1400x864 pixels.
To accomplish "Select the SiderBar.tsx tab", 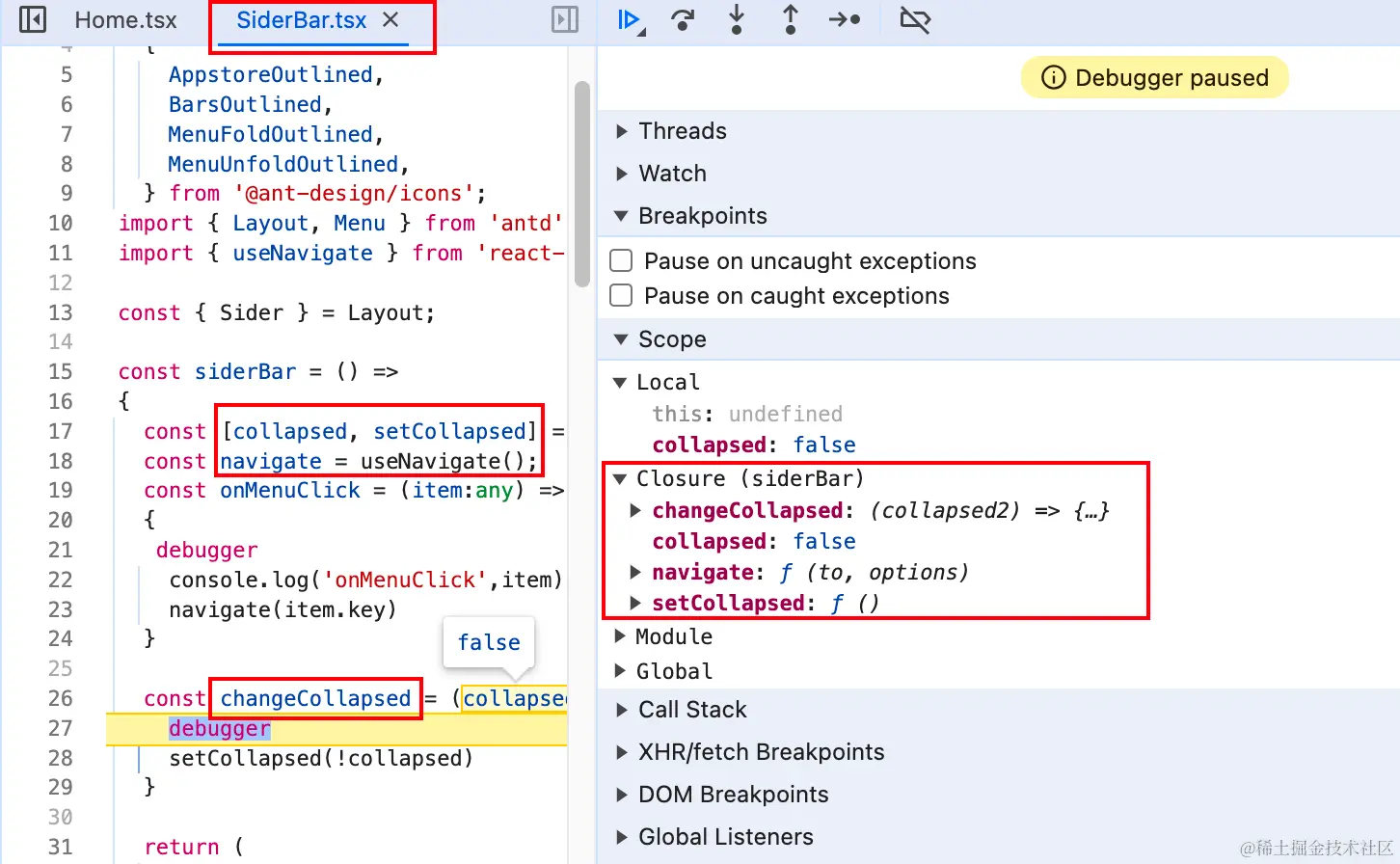I will [301, 20].
